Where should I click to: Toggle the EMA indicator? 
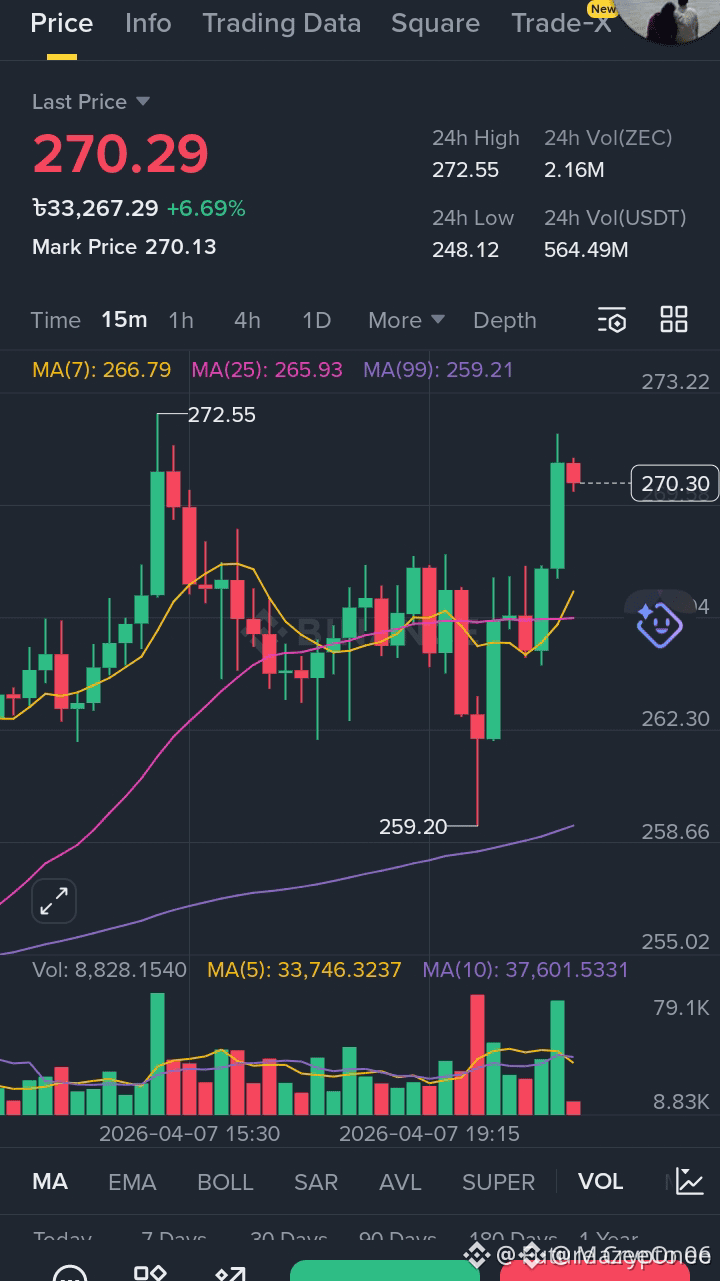point(132,1182)
